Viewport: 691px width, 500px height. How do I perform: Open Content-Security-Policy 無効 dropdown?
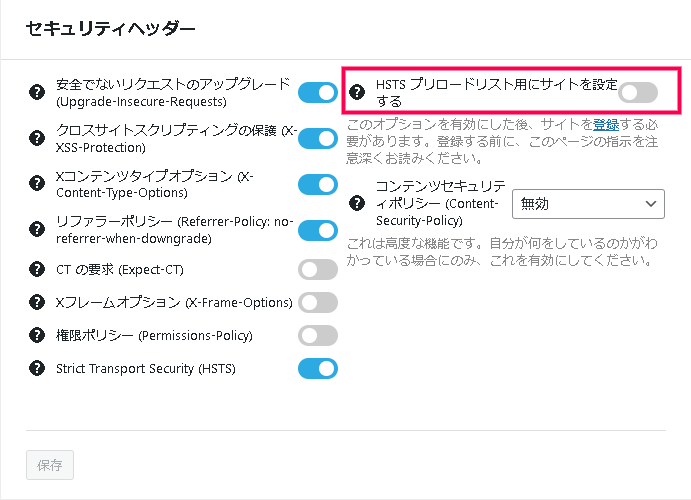coord(588,204)
